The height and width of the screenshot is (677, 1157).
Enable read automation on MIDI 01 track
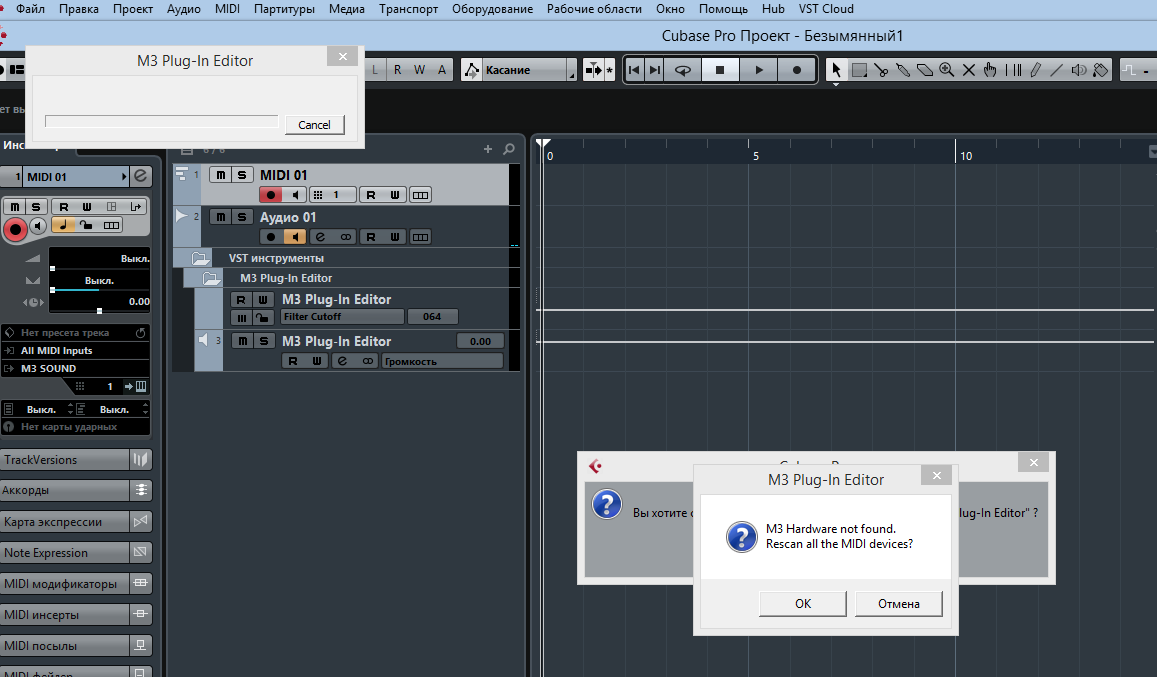[371, 195]
